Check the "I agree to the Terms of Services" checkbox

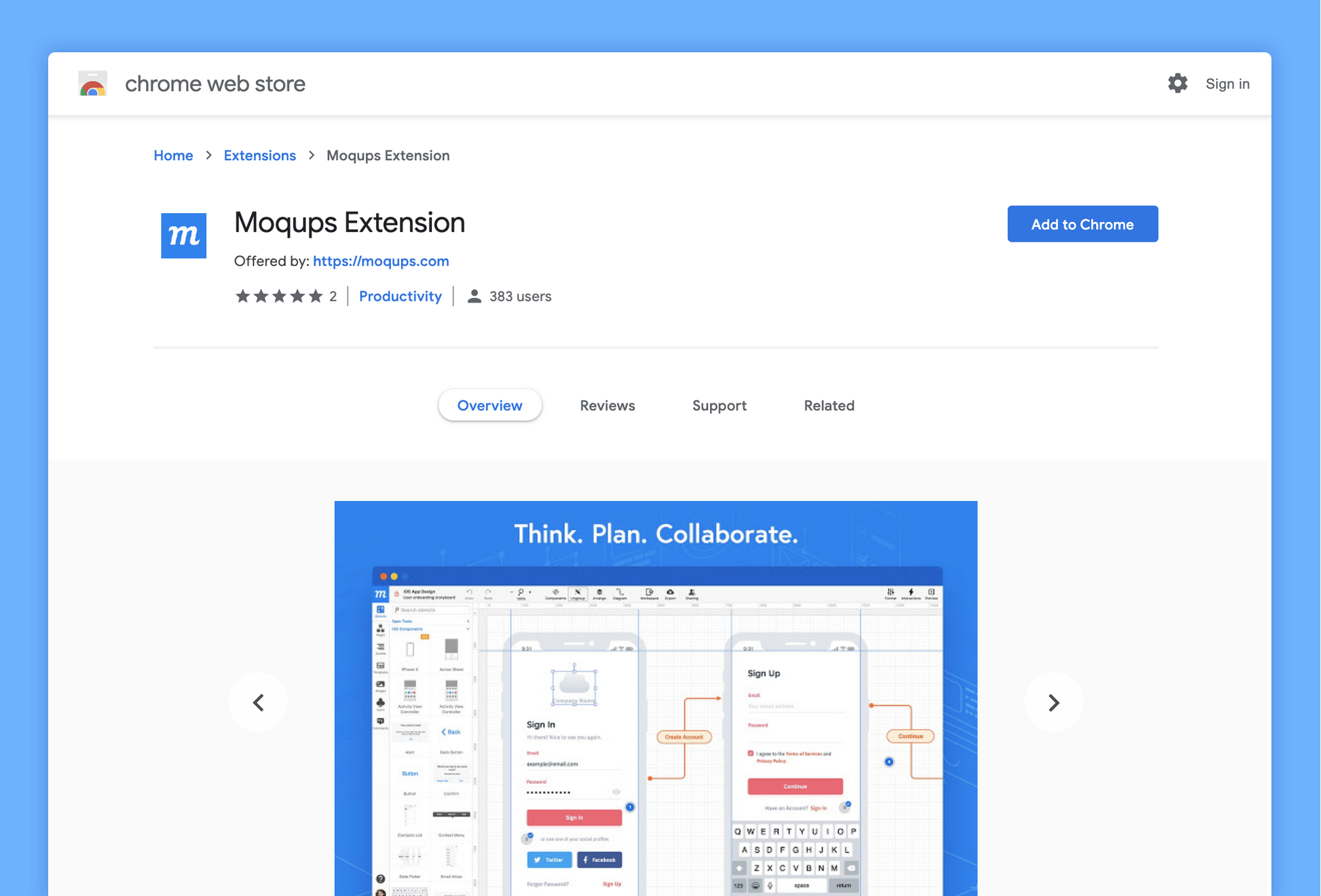[x=749, y=753]
